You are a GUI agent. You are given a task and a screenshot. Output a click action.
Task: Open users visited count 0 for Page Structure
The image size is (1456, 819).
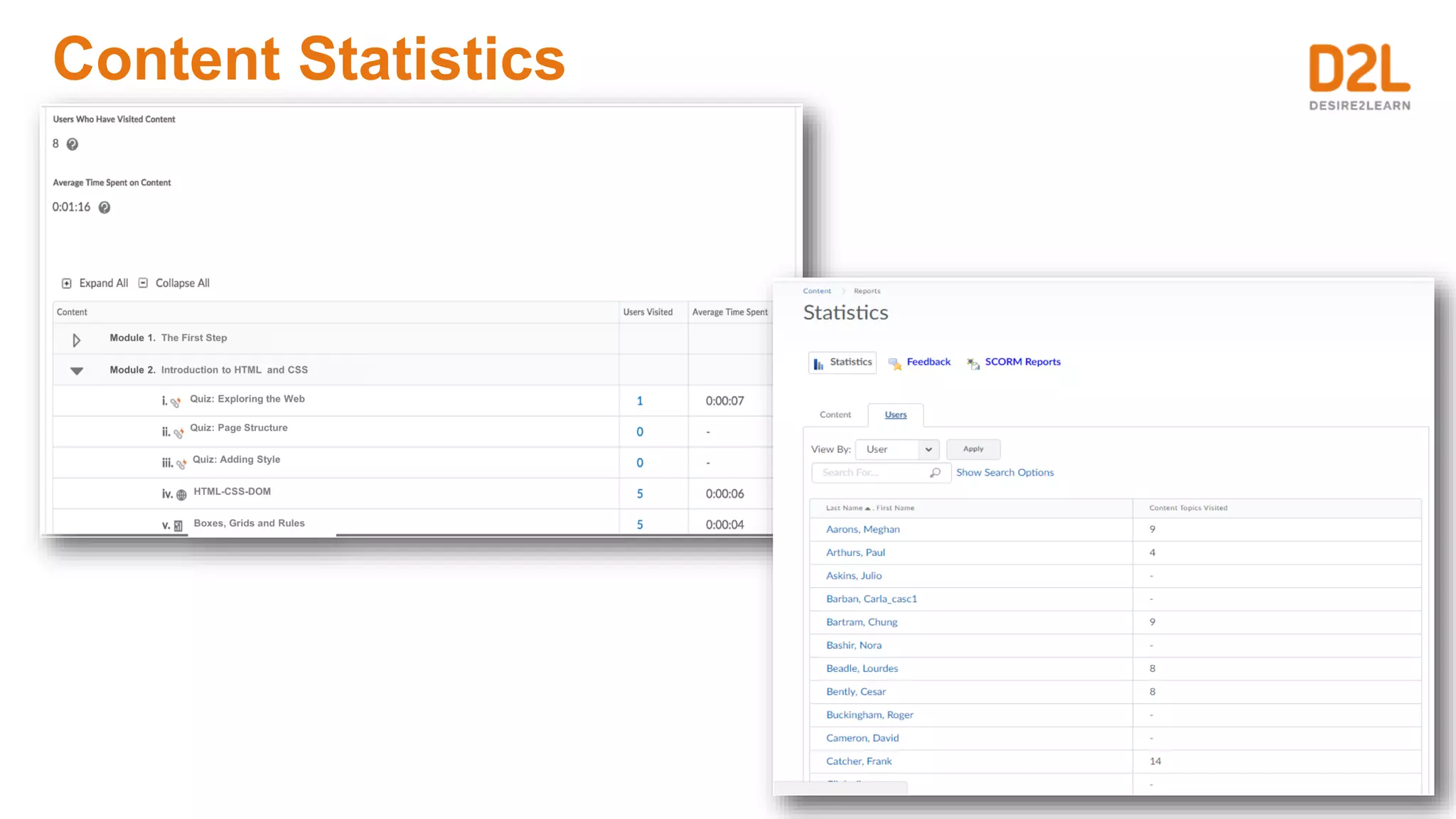[x=640, y=432]
